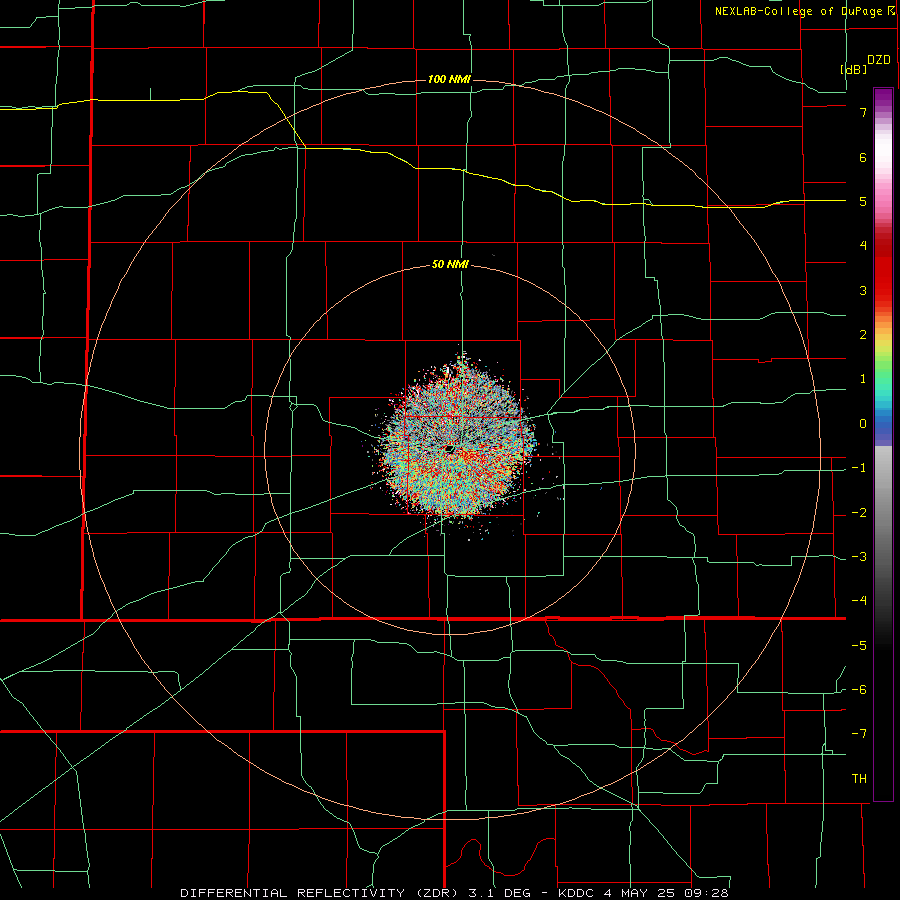Click the -6 value on the color scale

tap(859, 690)
